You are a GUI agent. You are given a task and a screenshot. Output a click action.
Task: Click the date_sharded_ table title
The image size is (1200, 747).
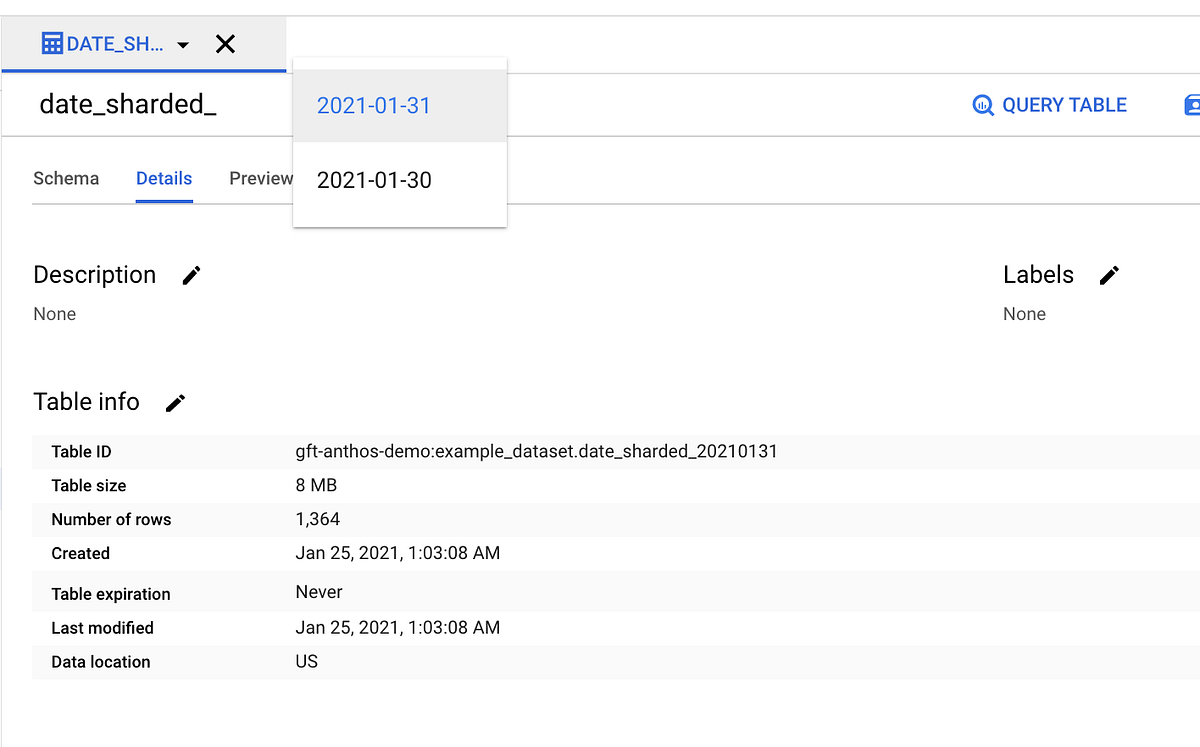coord(127,103)
